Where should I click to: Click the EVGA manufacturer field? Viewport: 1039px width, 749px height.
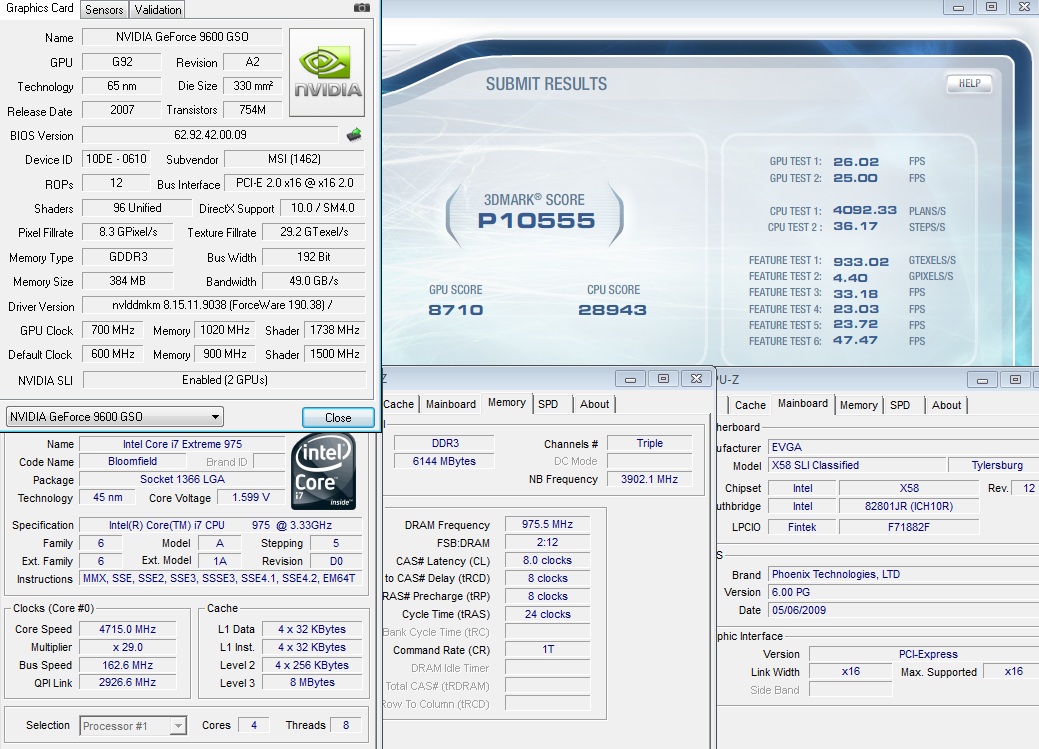point(904,447)
